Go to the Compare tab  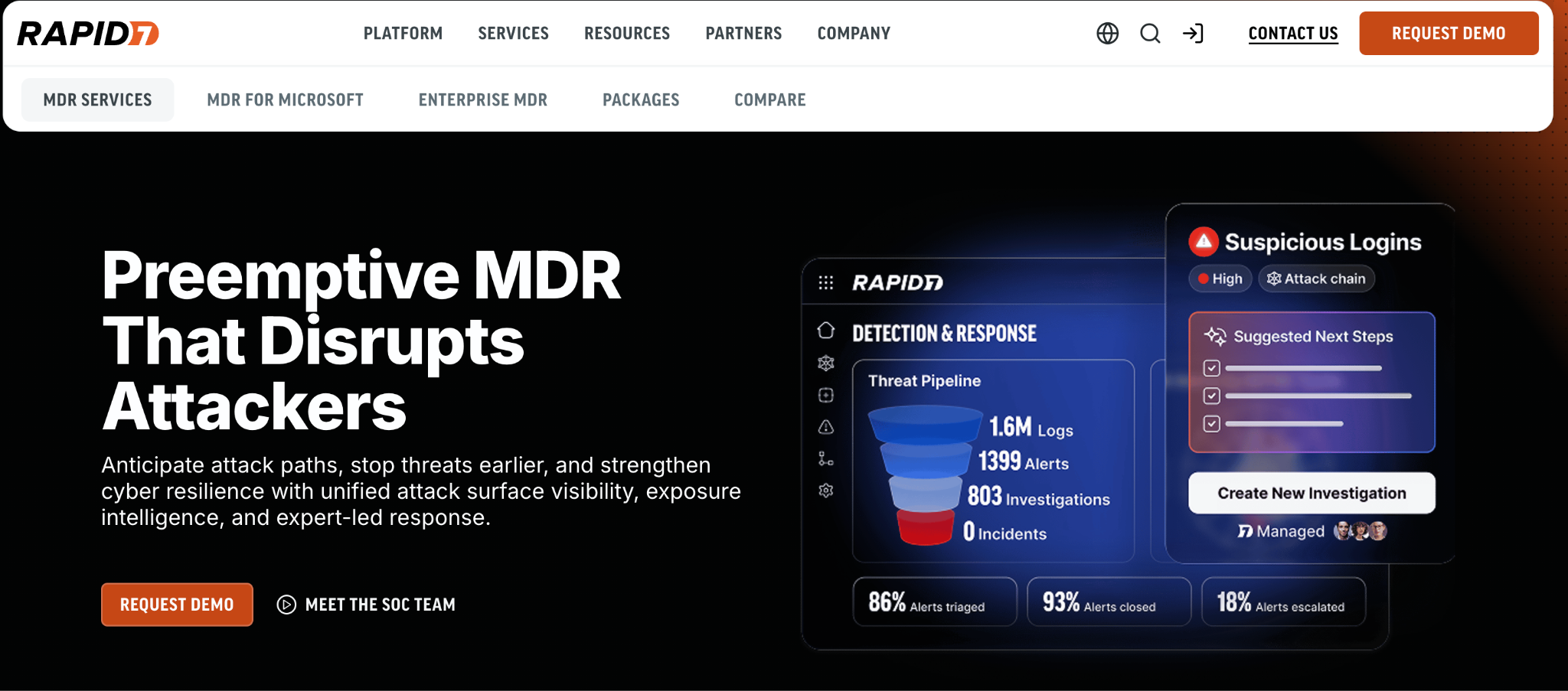[x=769, y=99]
